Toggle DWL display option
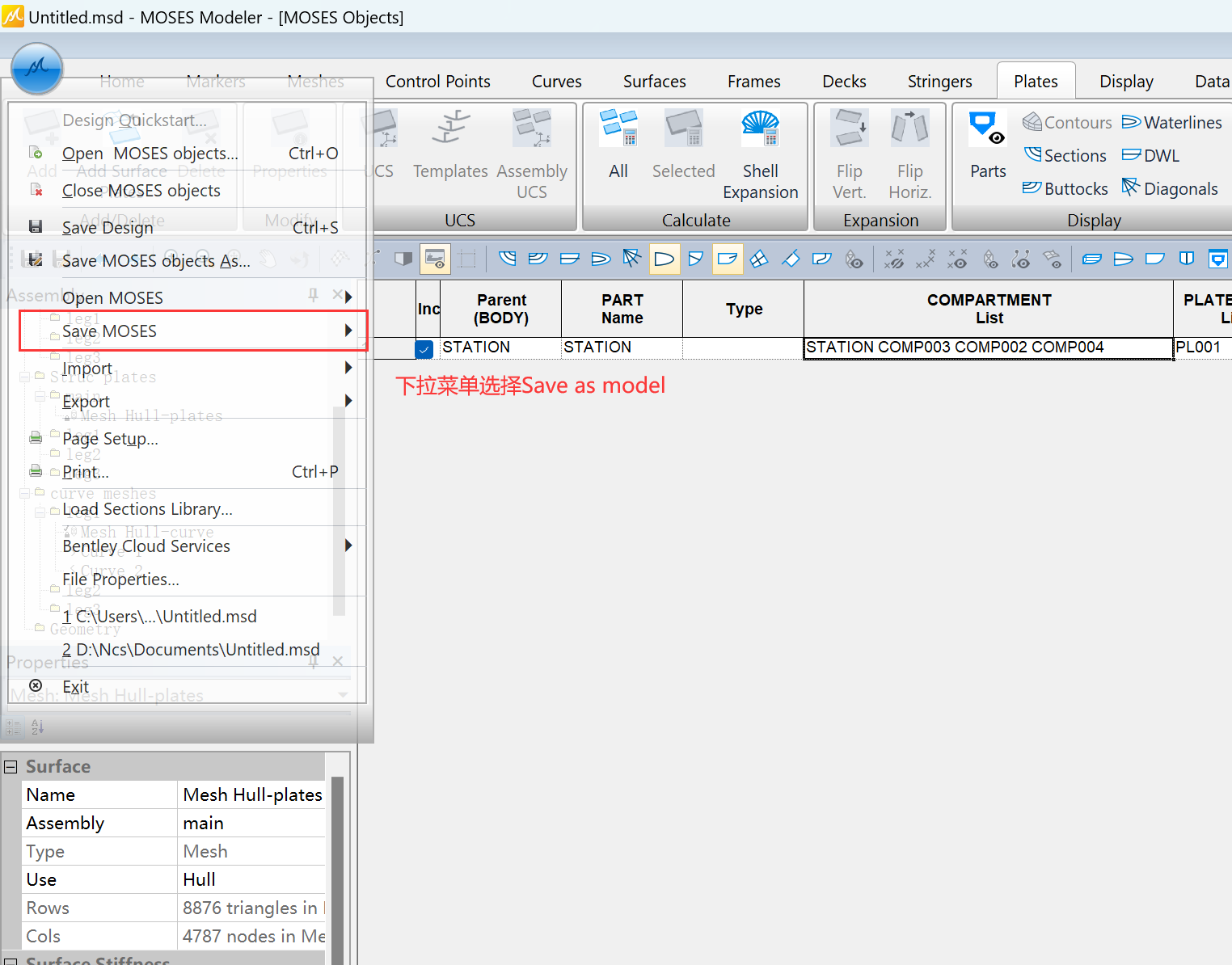 (x=1150, y=155)
